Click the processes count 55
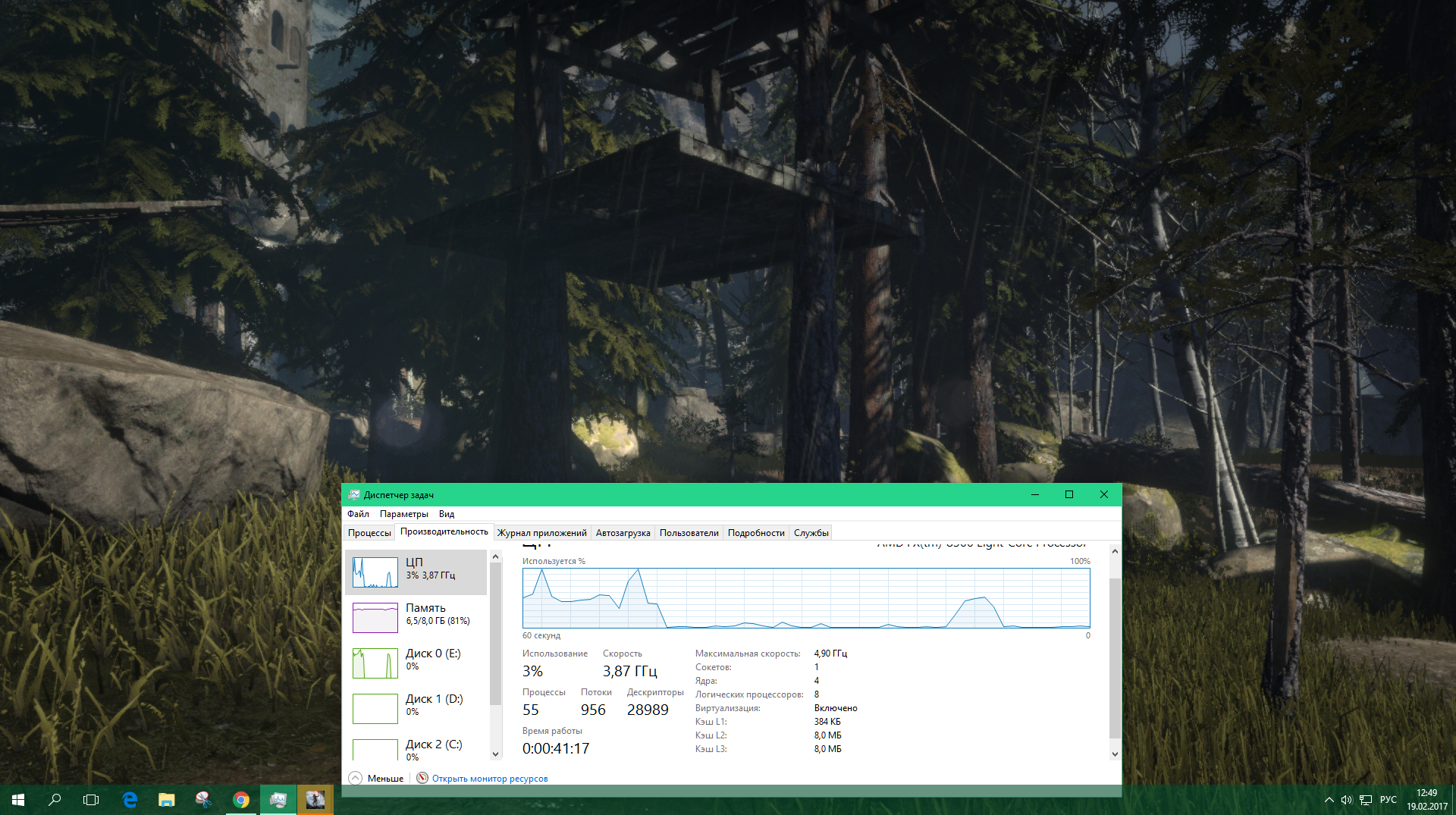The height and width of the screenshot is (815, 1456). coord(531,710)
